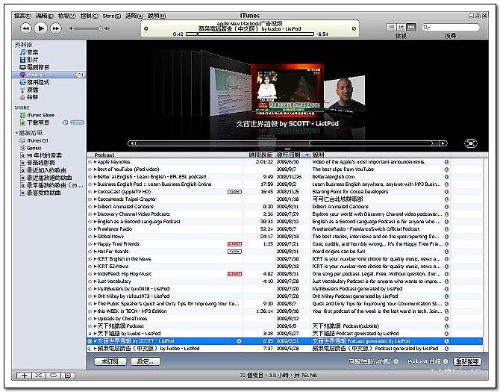This screenshot has width=500, height=392.
Task: Click the subscribe badge on the CocoaCast row
Action: coord(234,192)
